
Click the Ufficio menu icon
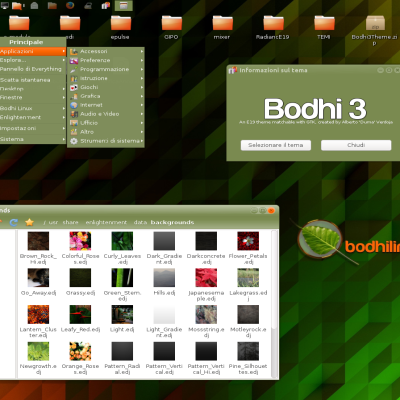pyautogui.click(x=74, y=123)
